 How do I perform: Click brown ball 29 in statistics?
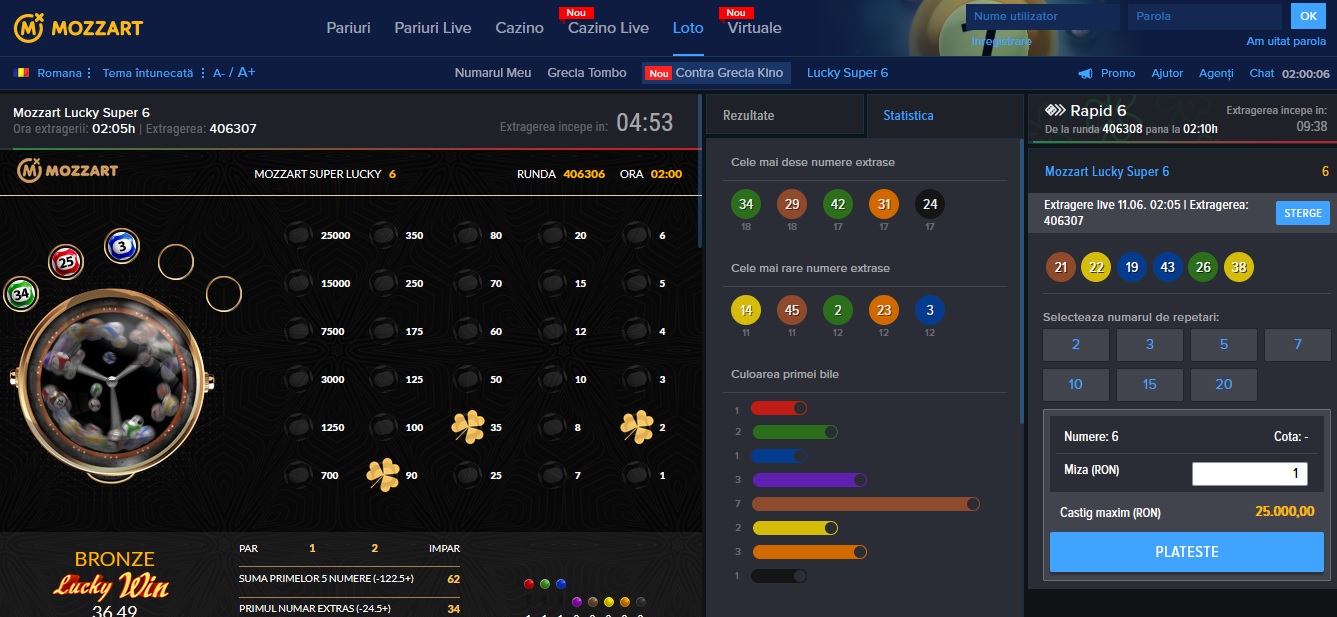(x=791, y=205)
